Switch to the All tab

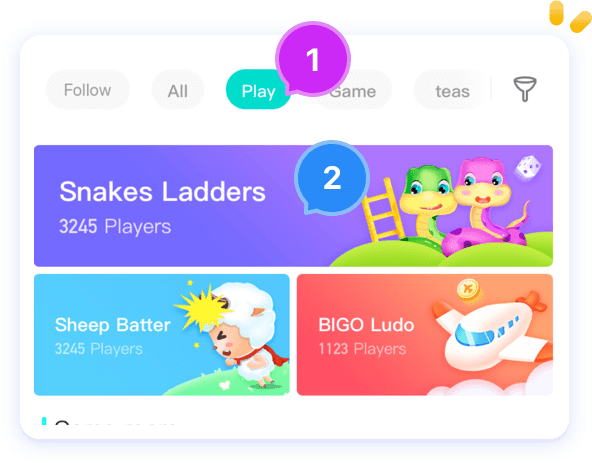(178, 91)
